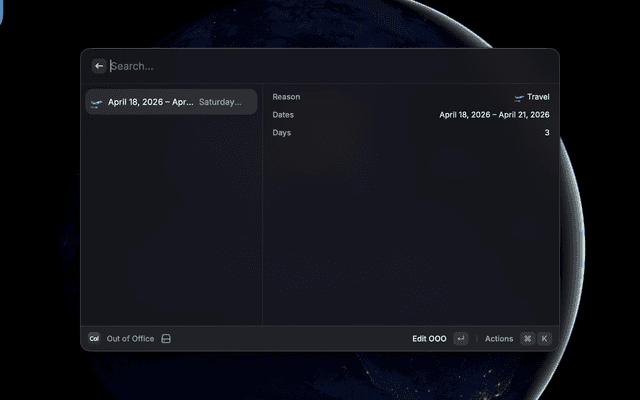Click the Command key icon
Image resolution: width=640 pixels, height=400 pixels.
coord(527,339)
